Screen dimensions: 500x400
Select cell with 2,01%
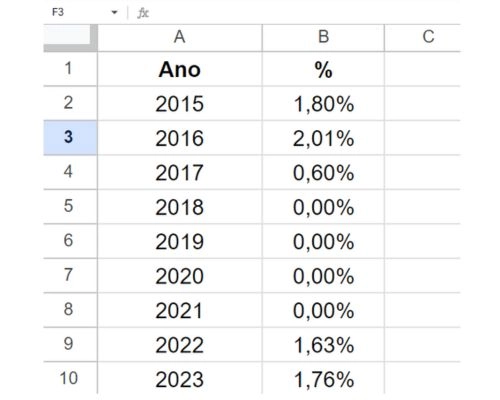(323, 138)
